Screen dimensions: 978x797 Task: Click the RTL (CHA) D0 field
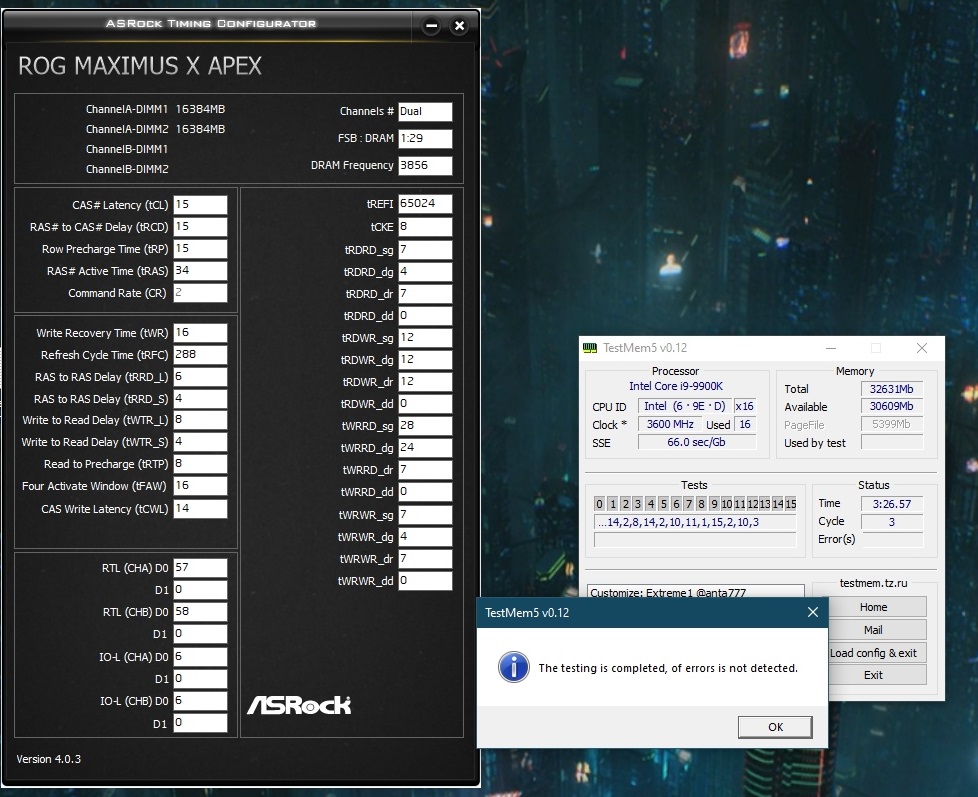pyautogui.click(x=200, y=568)
